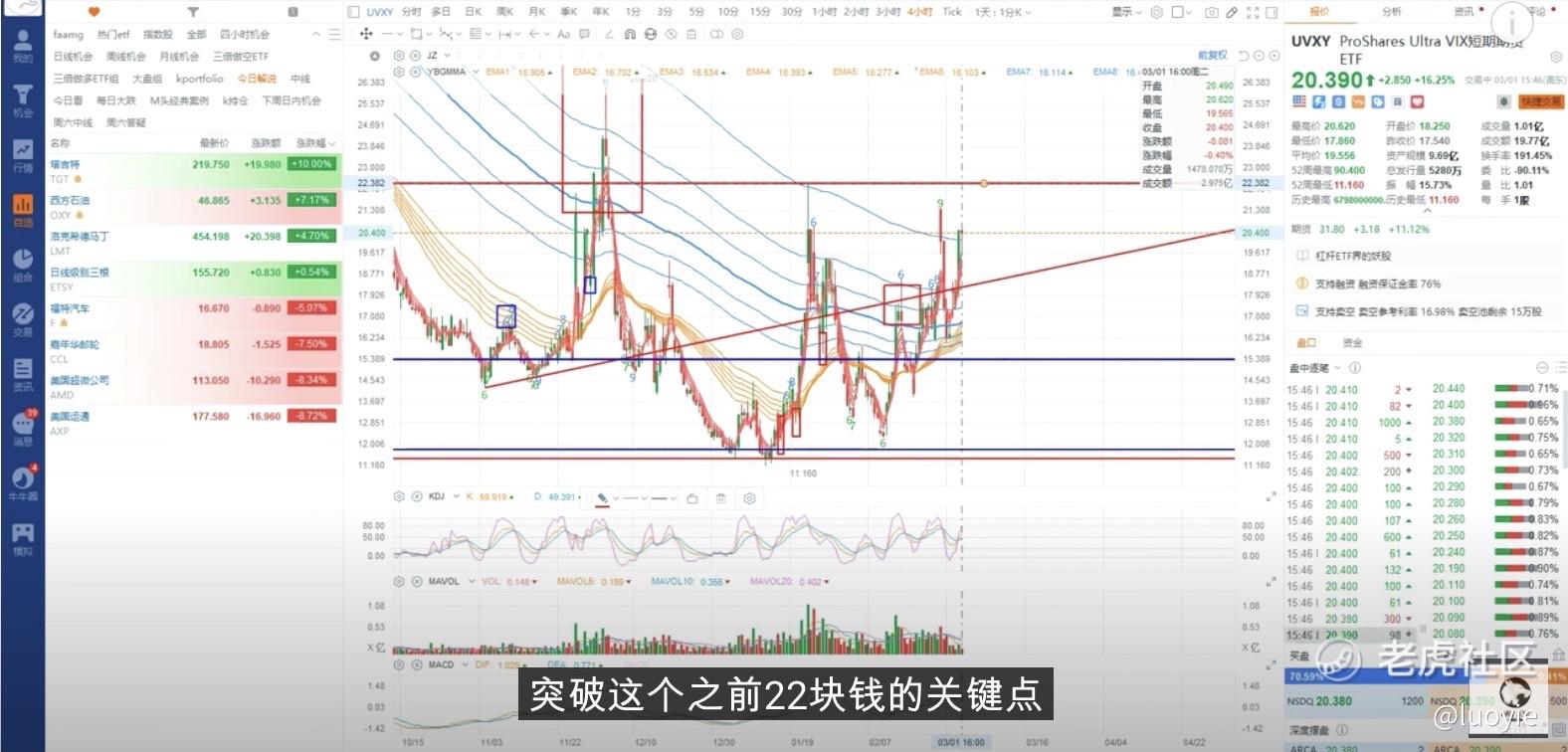Select the Aa text annotation tool
The height and width of the screenshot is (752, 1568).
[x=563, y=34]
